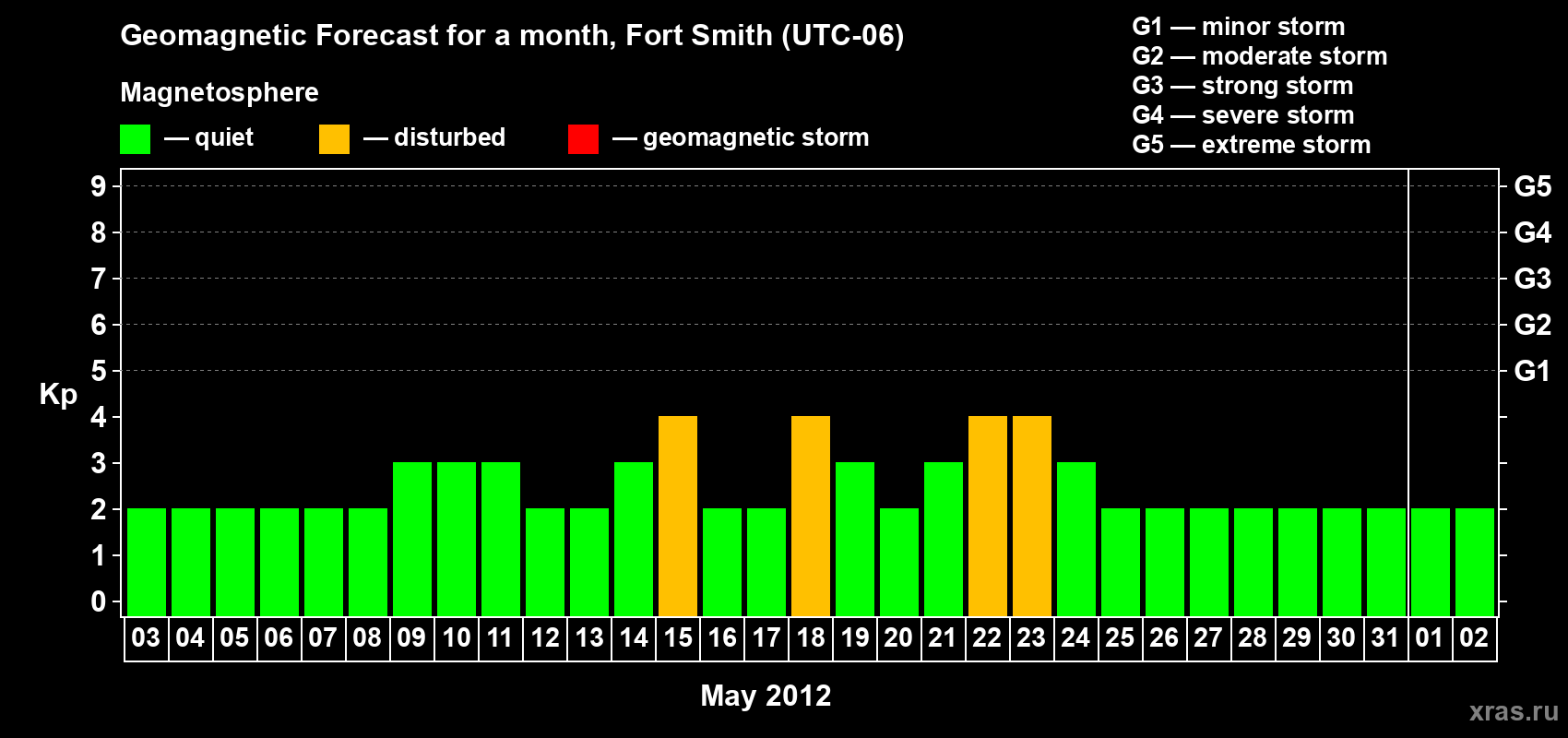
Task: Click the date label 18
Action: pos(811,637)
